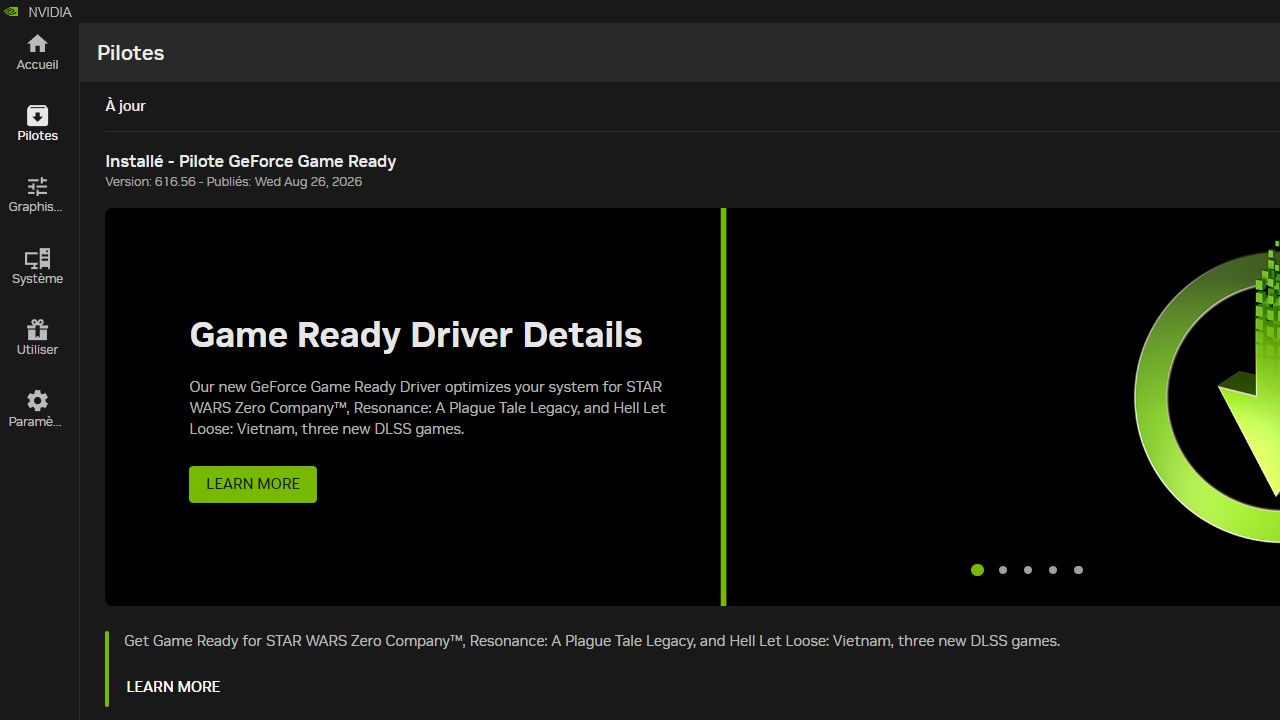Click the green LEARN MORE button
Image resolution: width=1280 pixels, height=720 pixels.
[x=253, y=484]
